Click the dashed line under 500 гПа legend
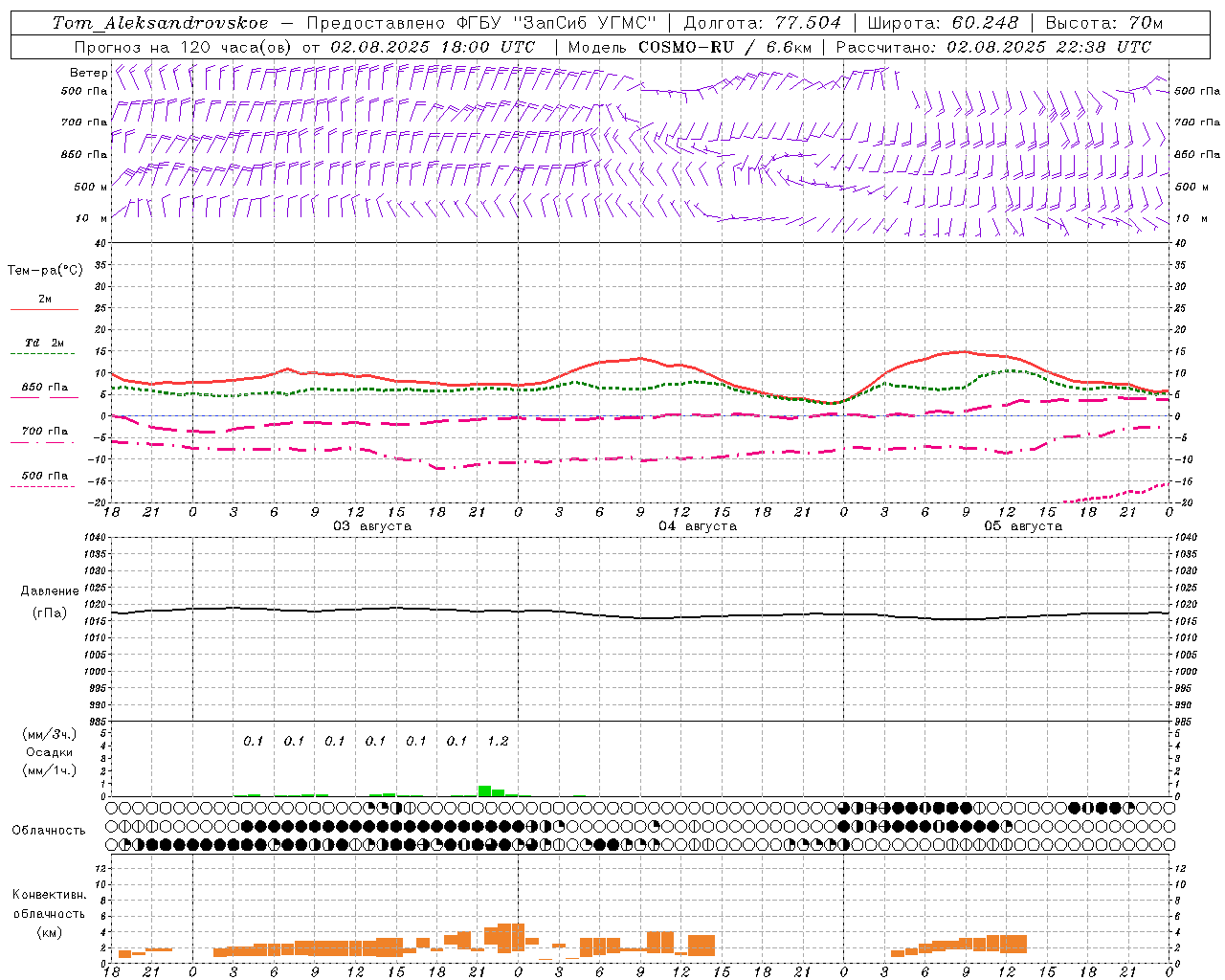The image size is (1225, 980). [43, 487]
